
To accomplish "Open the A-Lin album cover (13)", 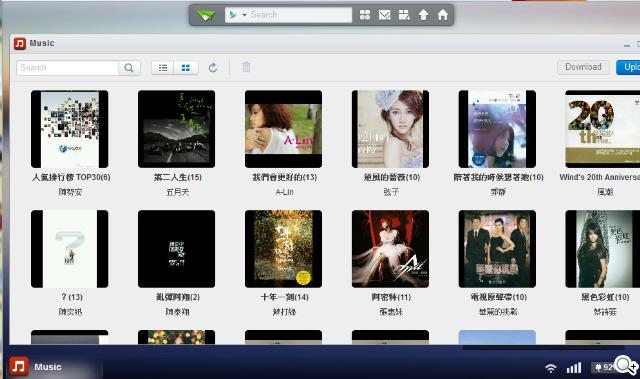I will [284, 129].
